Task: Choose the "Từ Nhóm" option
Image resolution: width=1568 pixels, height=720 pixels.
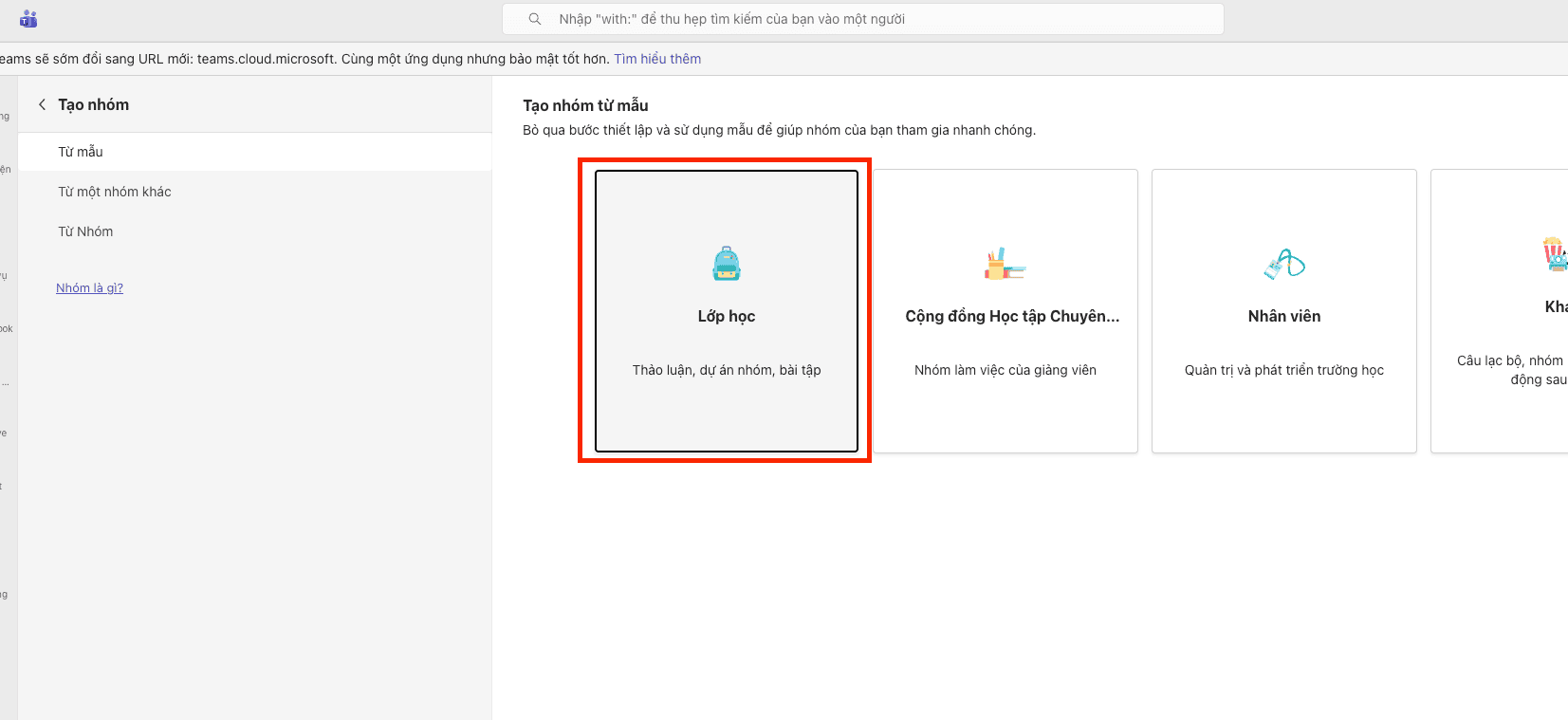Action: (x=85, y=231)
